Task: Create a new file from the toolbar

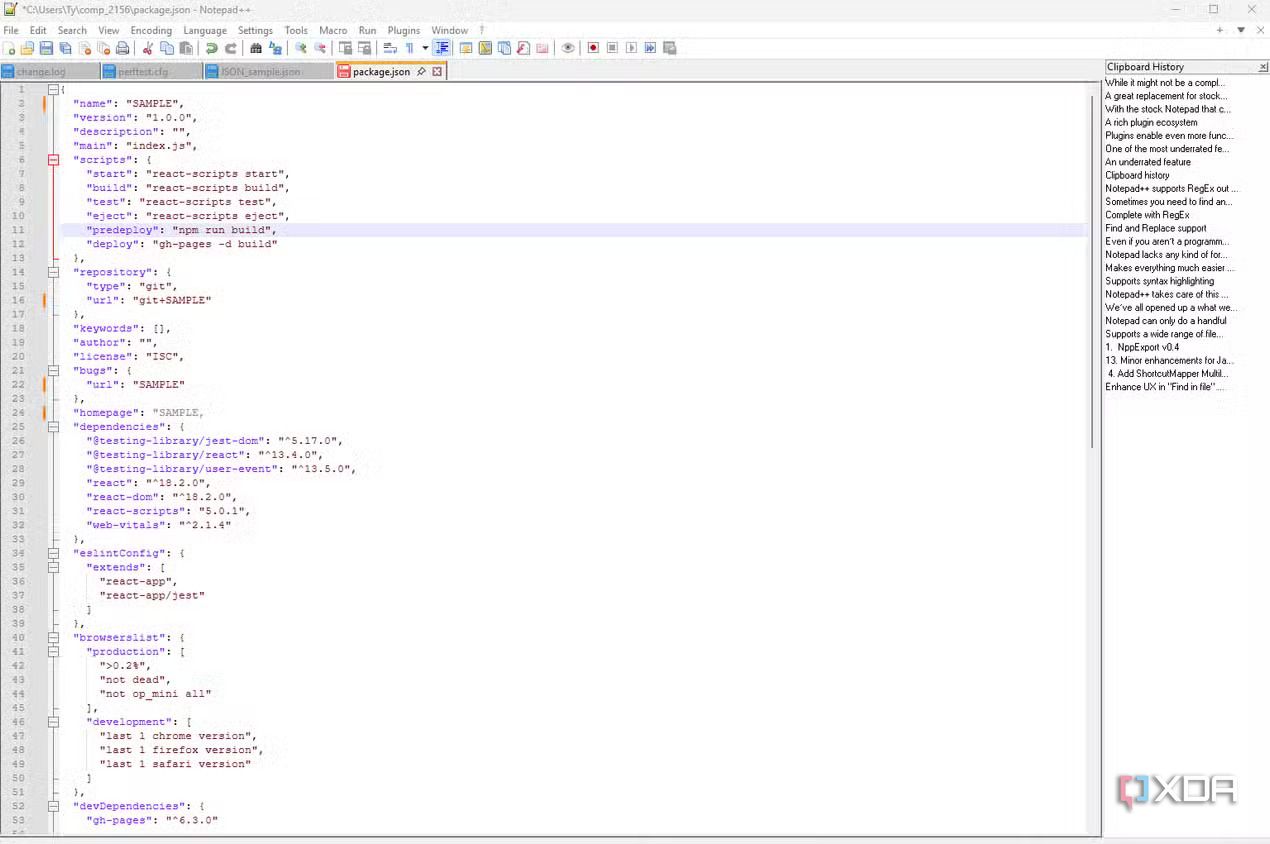Action: click(x=9, y=48)
